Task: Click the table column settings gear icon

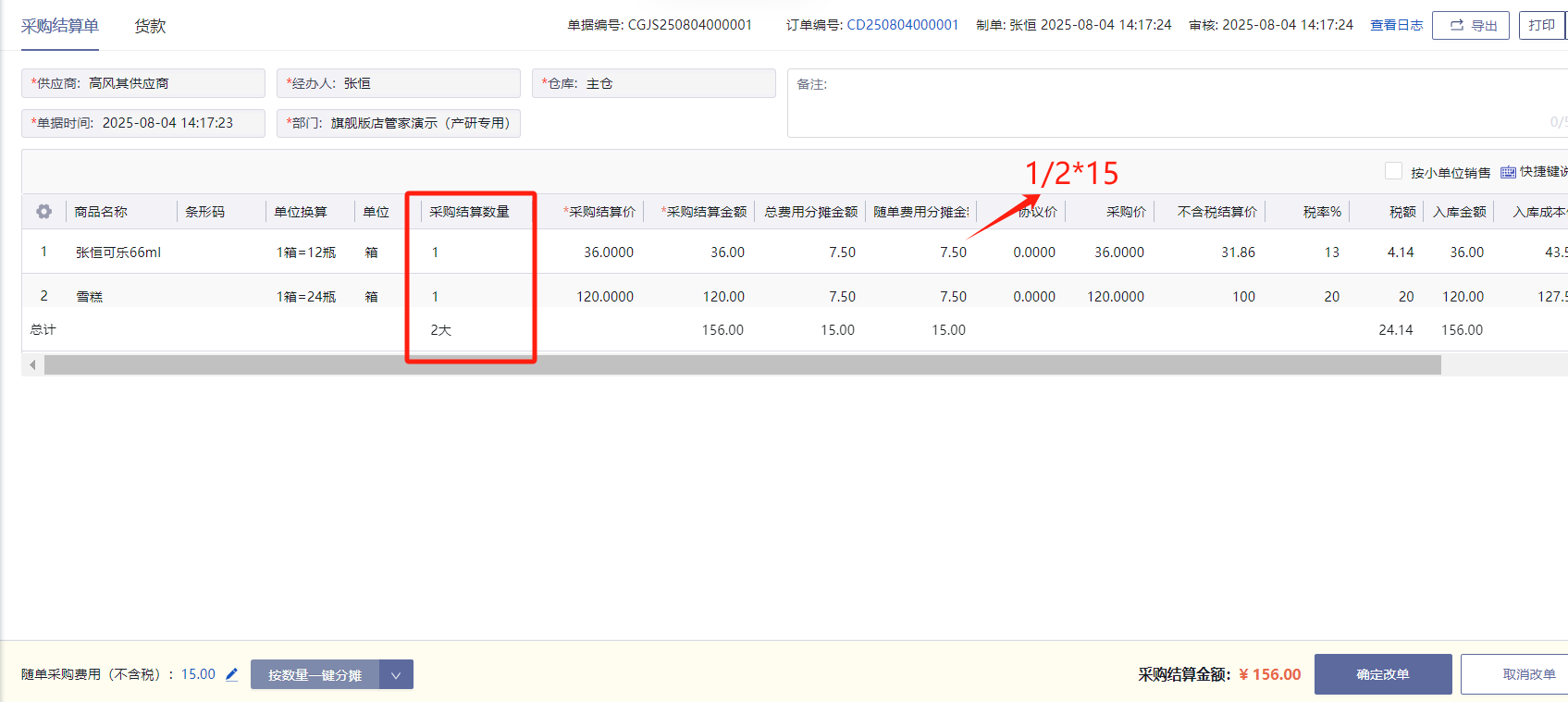Action: pos(43,212)
